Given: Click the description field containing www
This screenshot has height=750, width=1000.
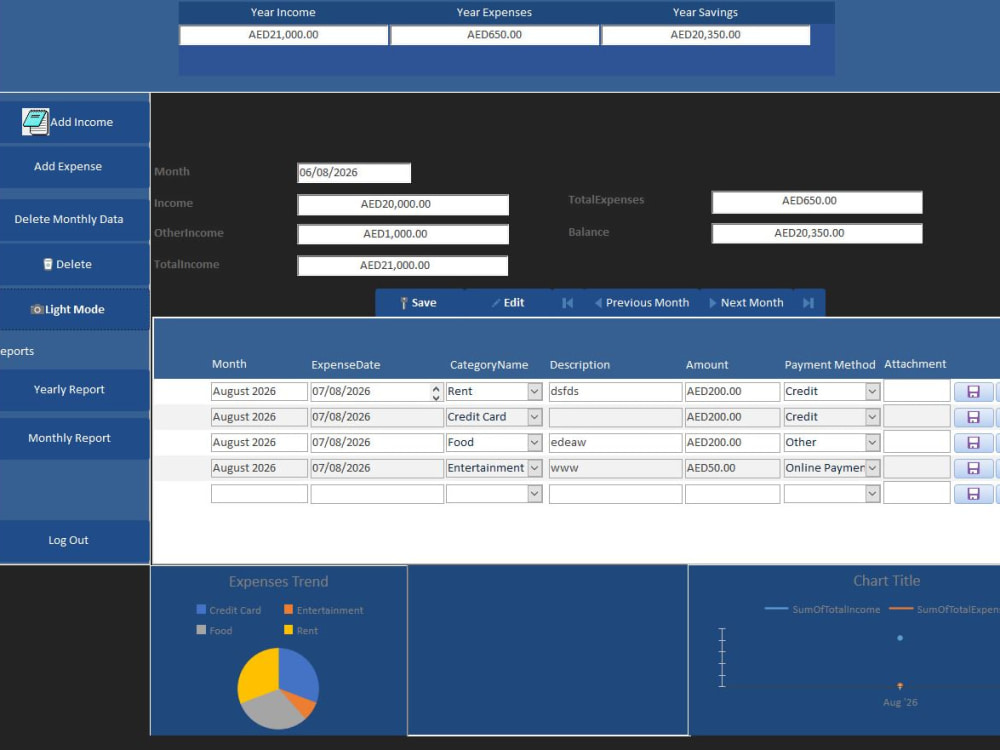Looking at the screenshot, I should 615,468.
